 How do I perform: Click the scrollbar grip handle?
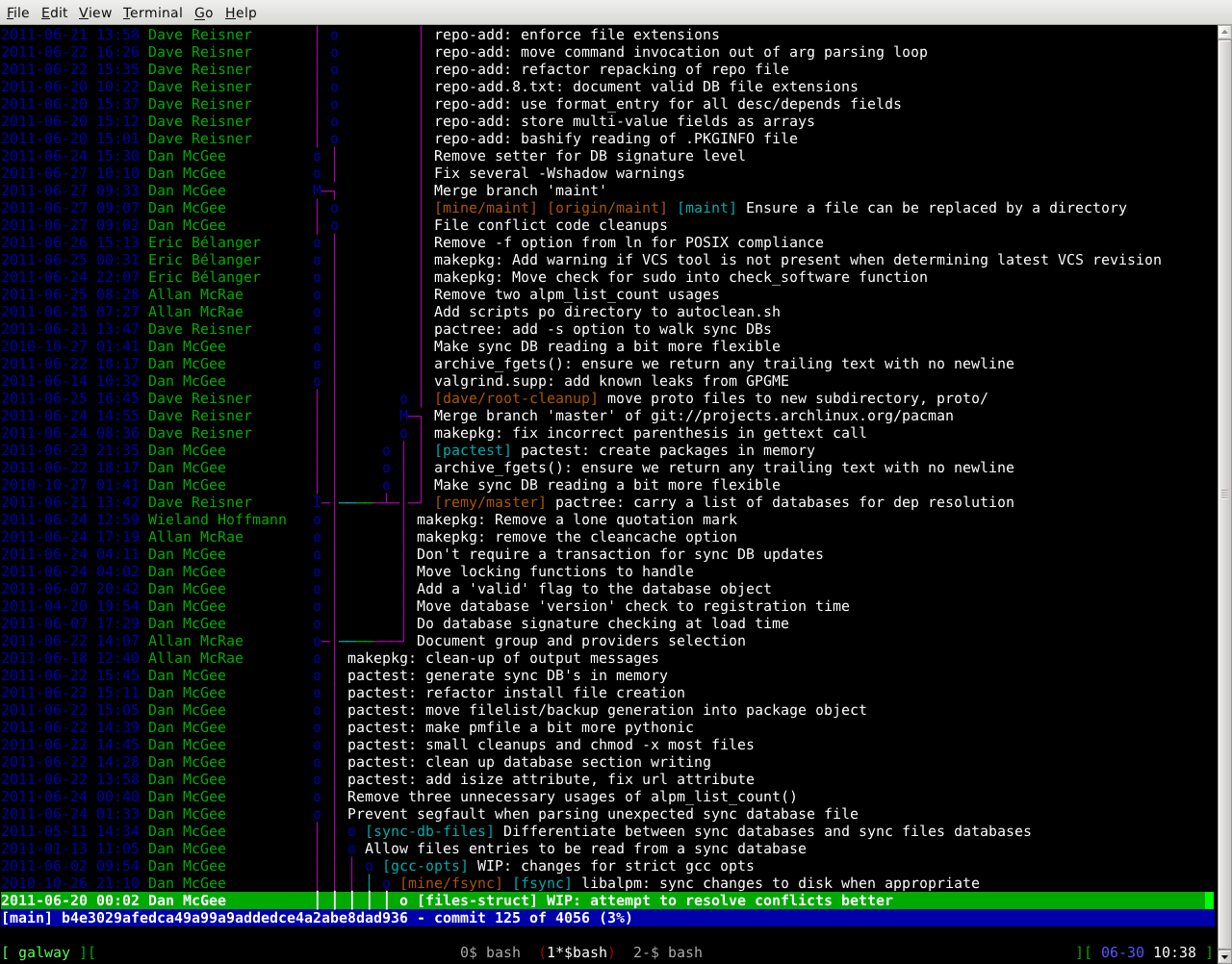1224,494
